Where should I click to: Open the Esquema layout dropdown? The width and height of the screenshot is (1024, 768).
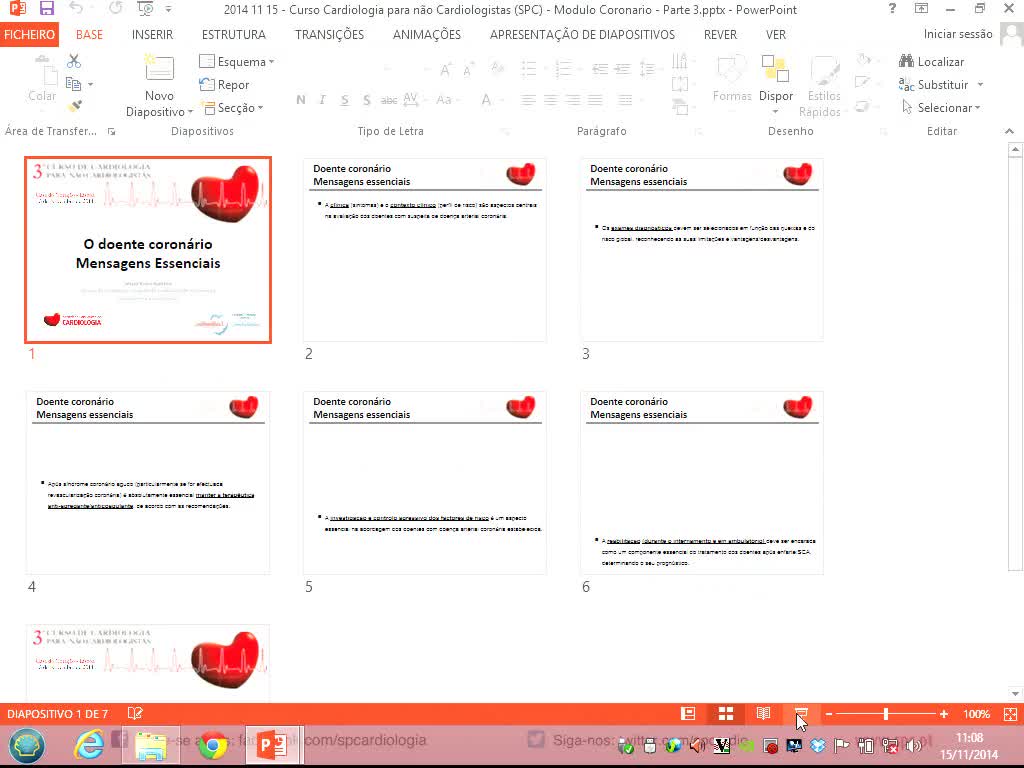[x=236, y=61]
